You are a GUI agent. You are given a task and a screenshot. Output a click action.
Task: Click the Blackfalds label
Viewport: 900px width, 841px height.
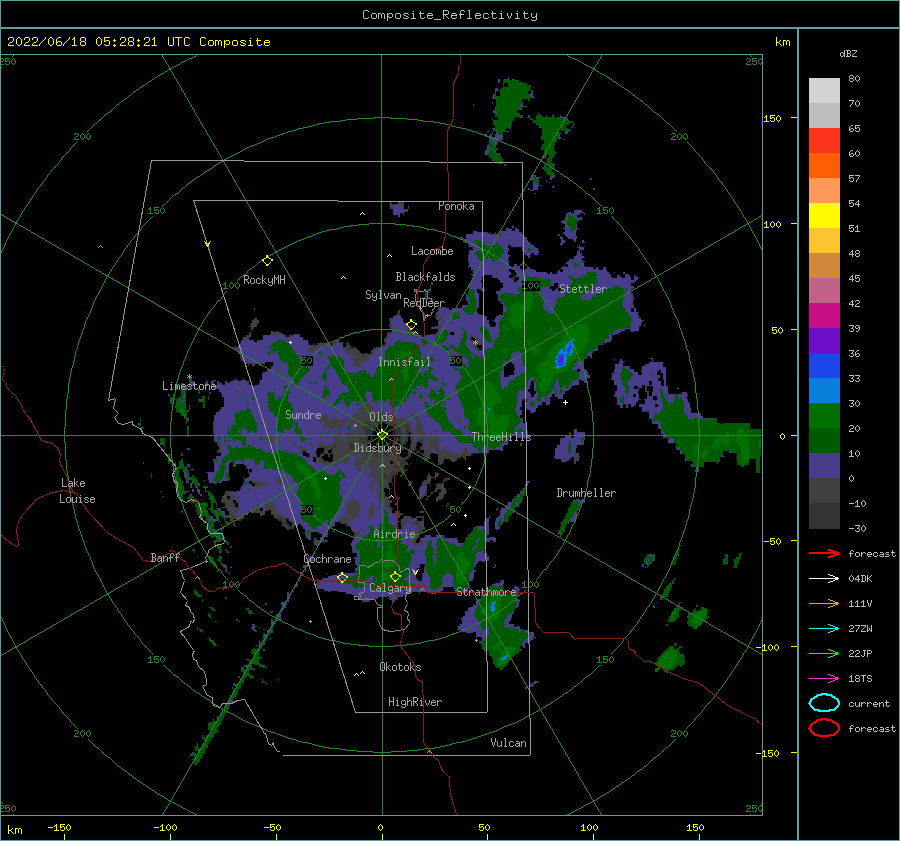[x=425, y=277]
